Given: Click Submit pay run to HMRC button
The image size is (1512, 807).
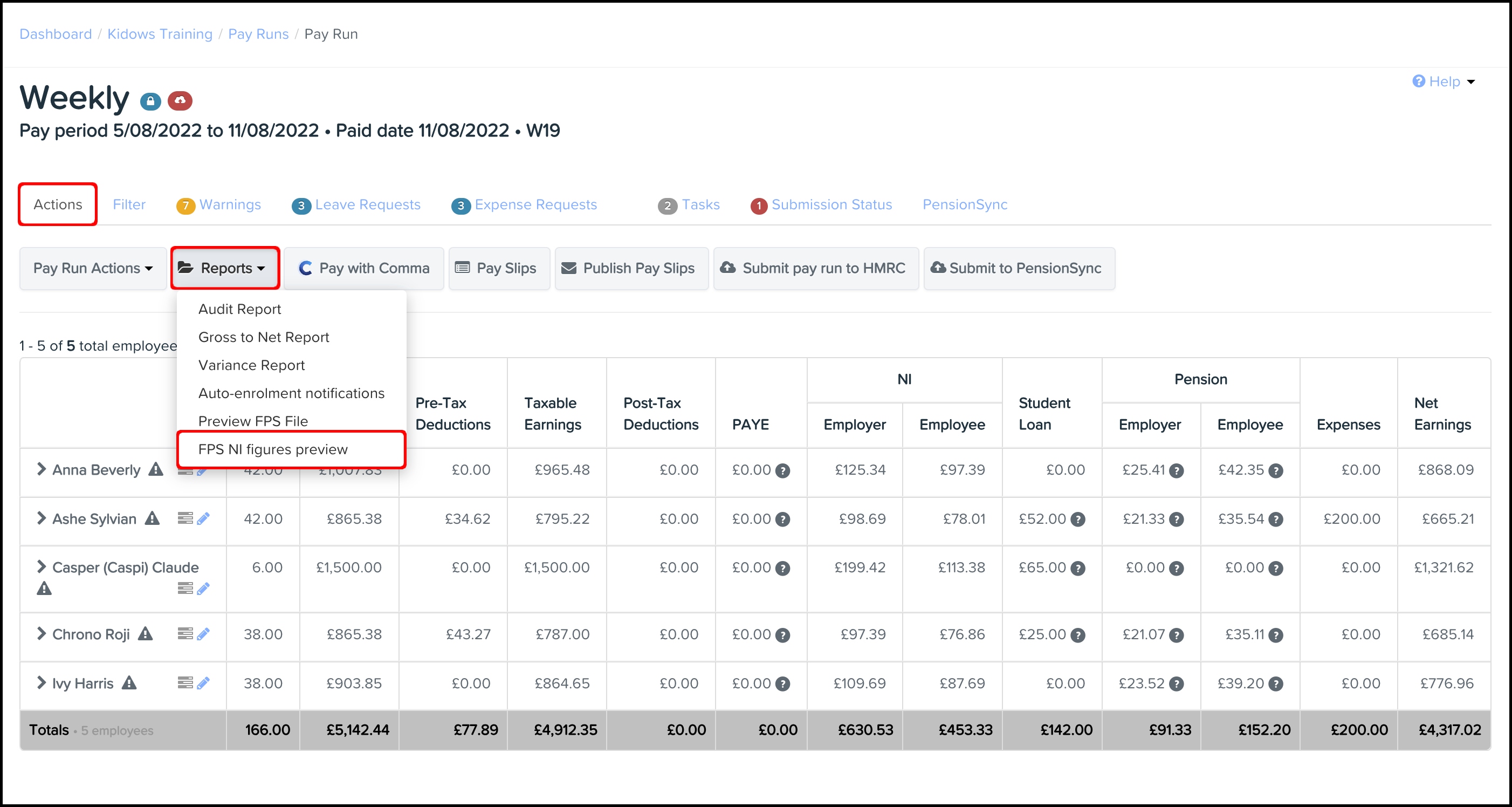Looking at the screenshot, I should pyautogui.click(x=815, y=269).
